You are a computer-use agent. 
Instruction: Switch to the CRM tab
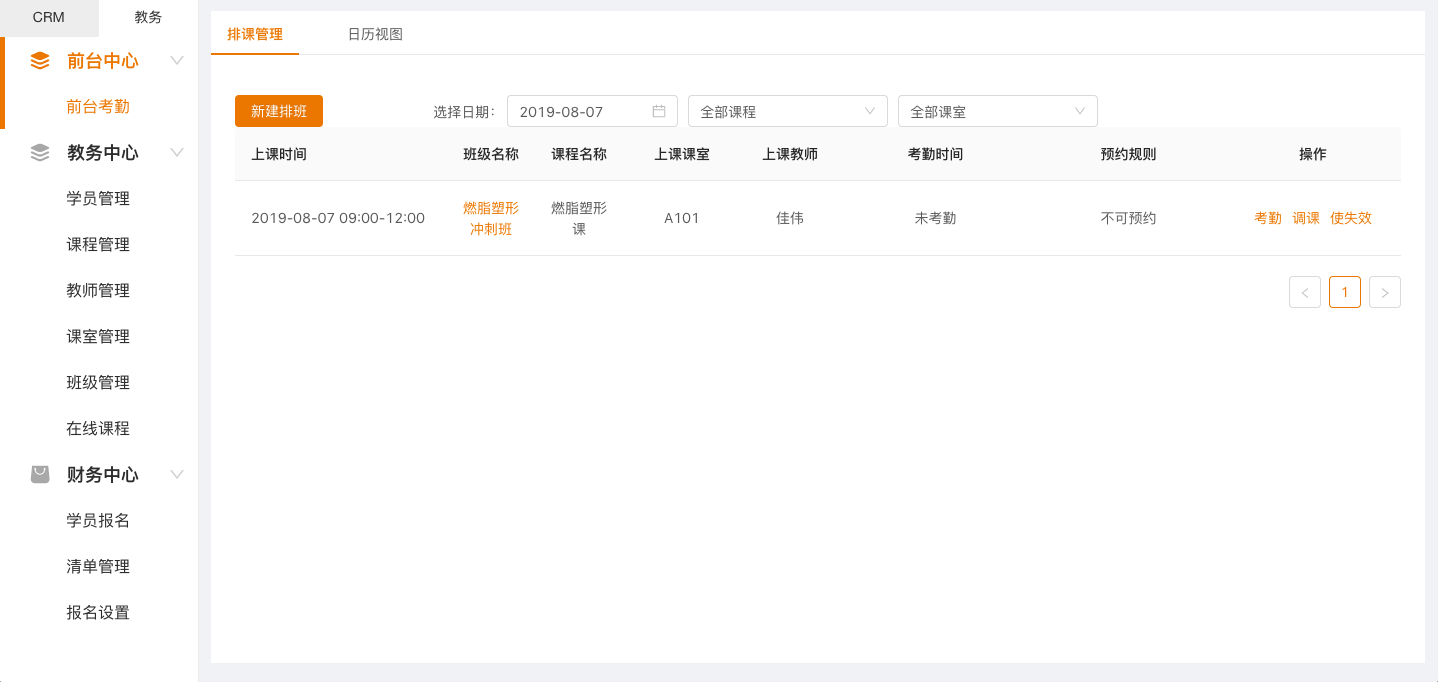click(x=49, y=17)
